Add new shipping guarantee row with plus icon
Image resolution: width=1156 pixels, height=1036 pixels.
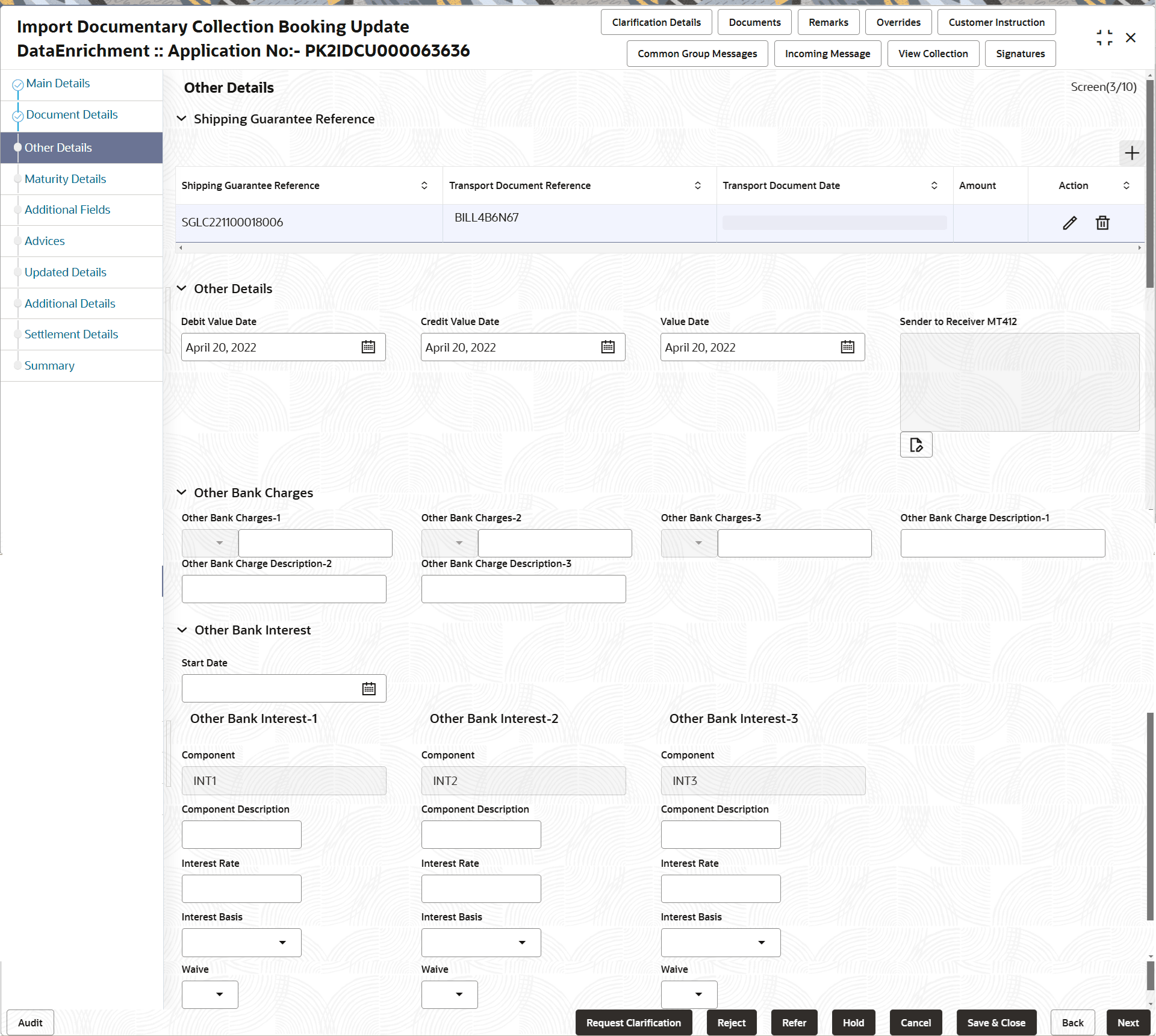1131,153
